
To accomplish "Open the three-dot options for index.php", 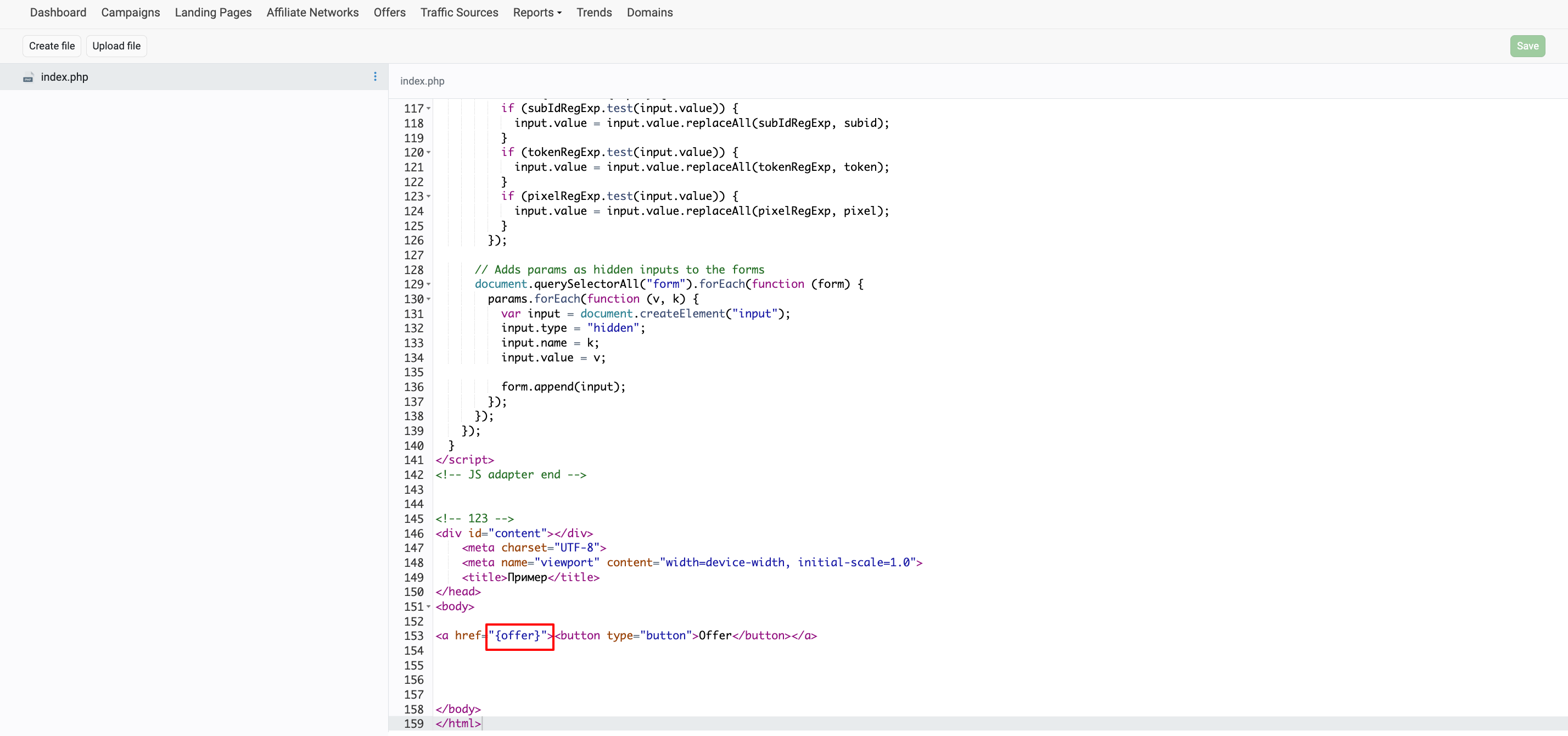I will click(375, 77).
